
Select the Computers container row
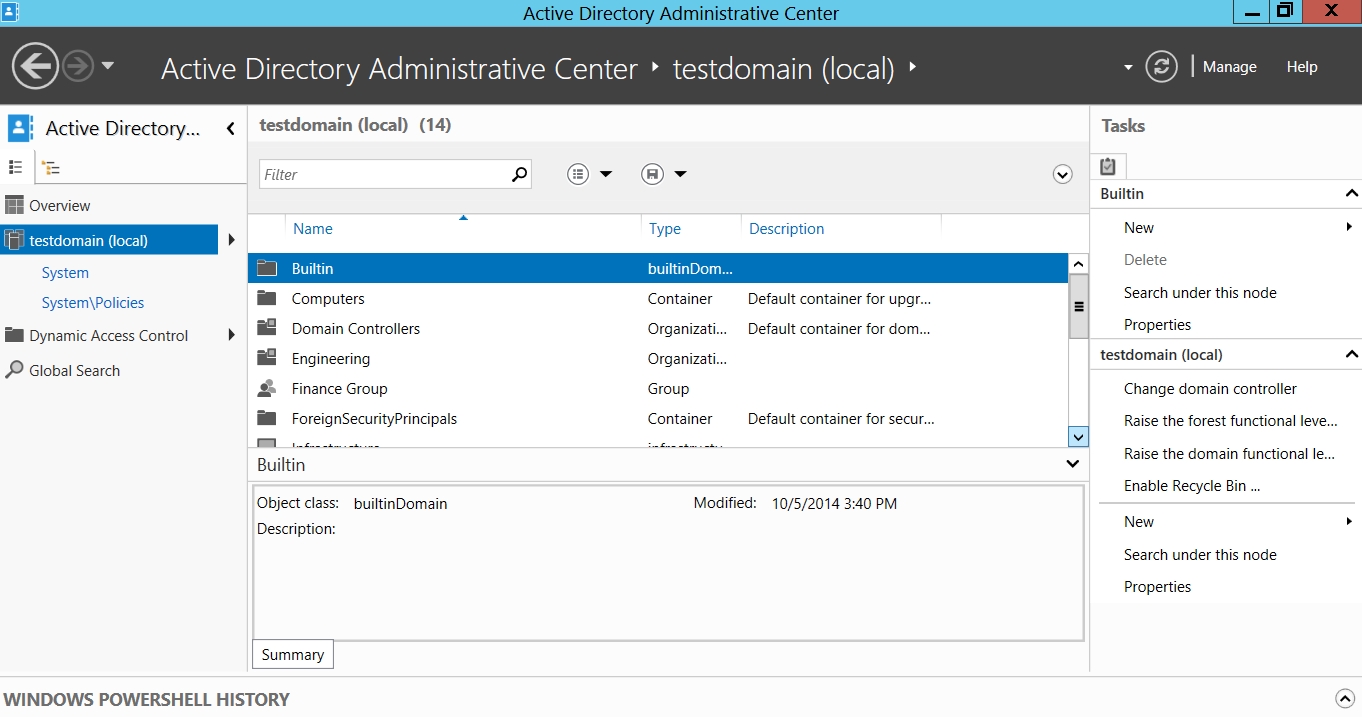pyautogui.click(x=658, y=299)
